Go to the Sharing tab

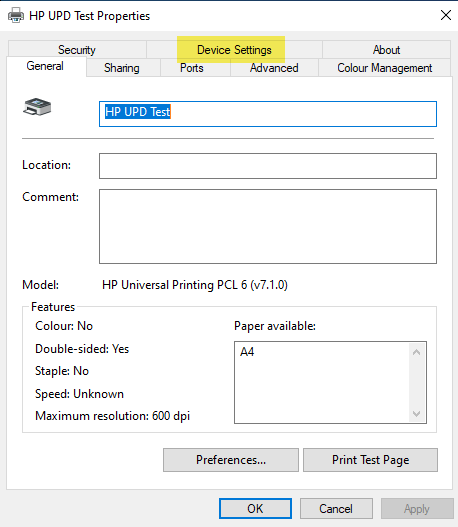coord(122,68)
